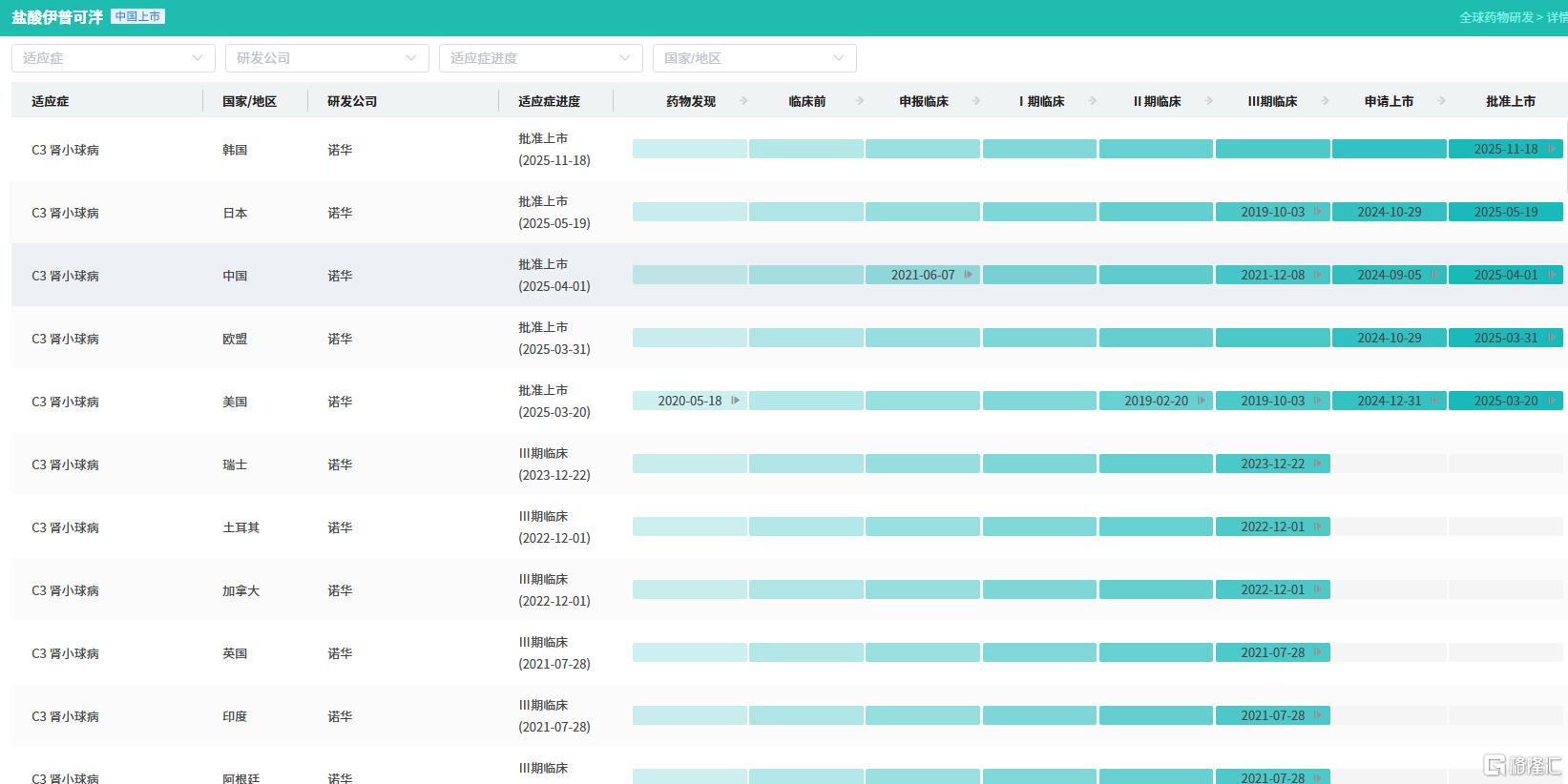Click the arrow icon next to 2020-05-18
The image size is (1568, 784).
[x=735, y=401]
